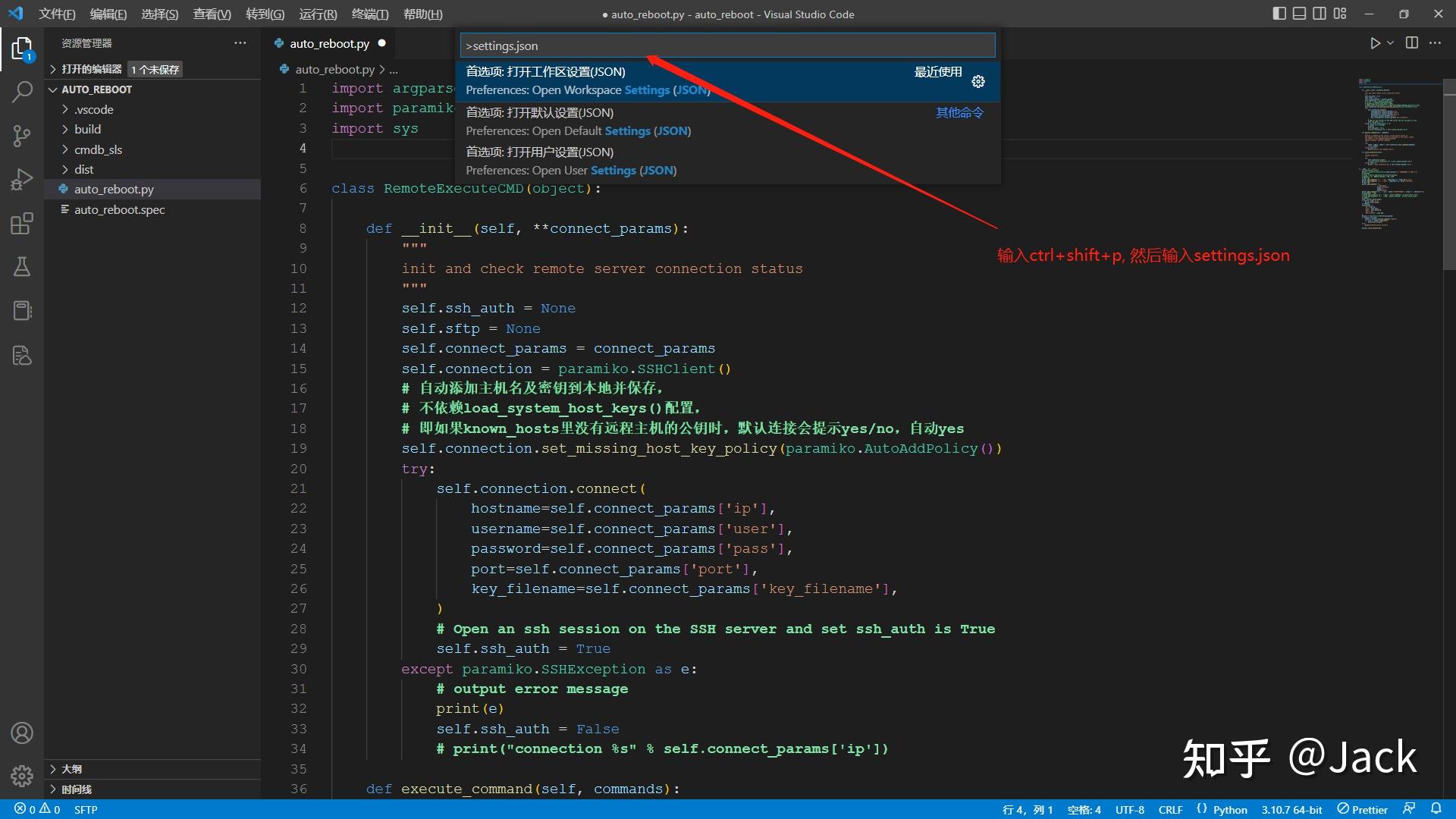
Task: Open run button dropdown arrow
Action: [x=1391, y=43]
